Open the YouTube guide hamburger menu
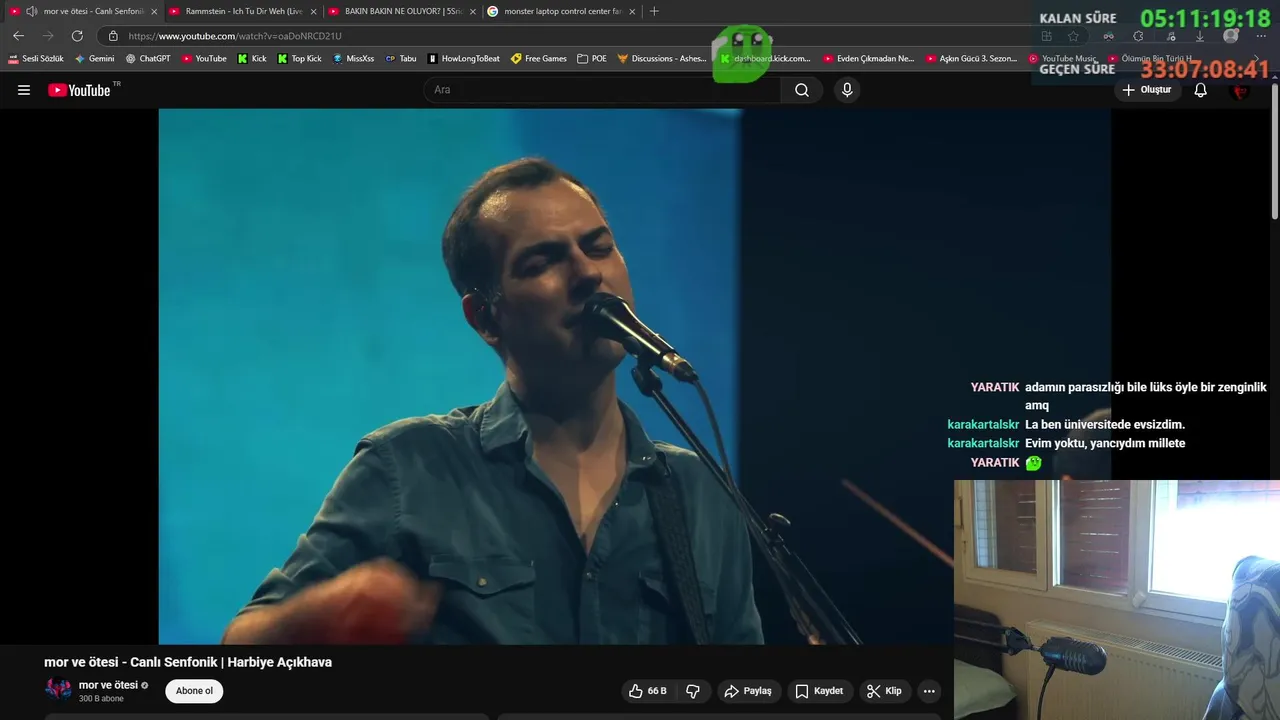The height and width of the screenshot is (720, 1280). pos(24,90)
